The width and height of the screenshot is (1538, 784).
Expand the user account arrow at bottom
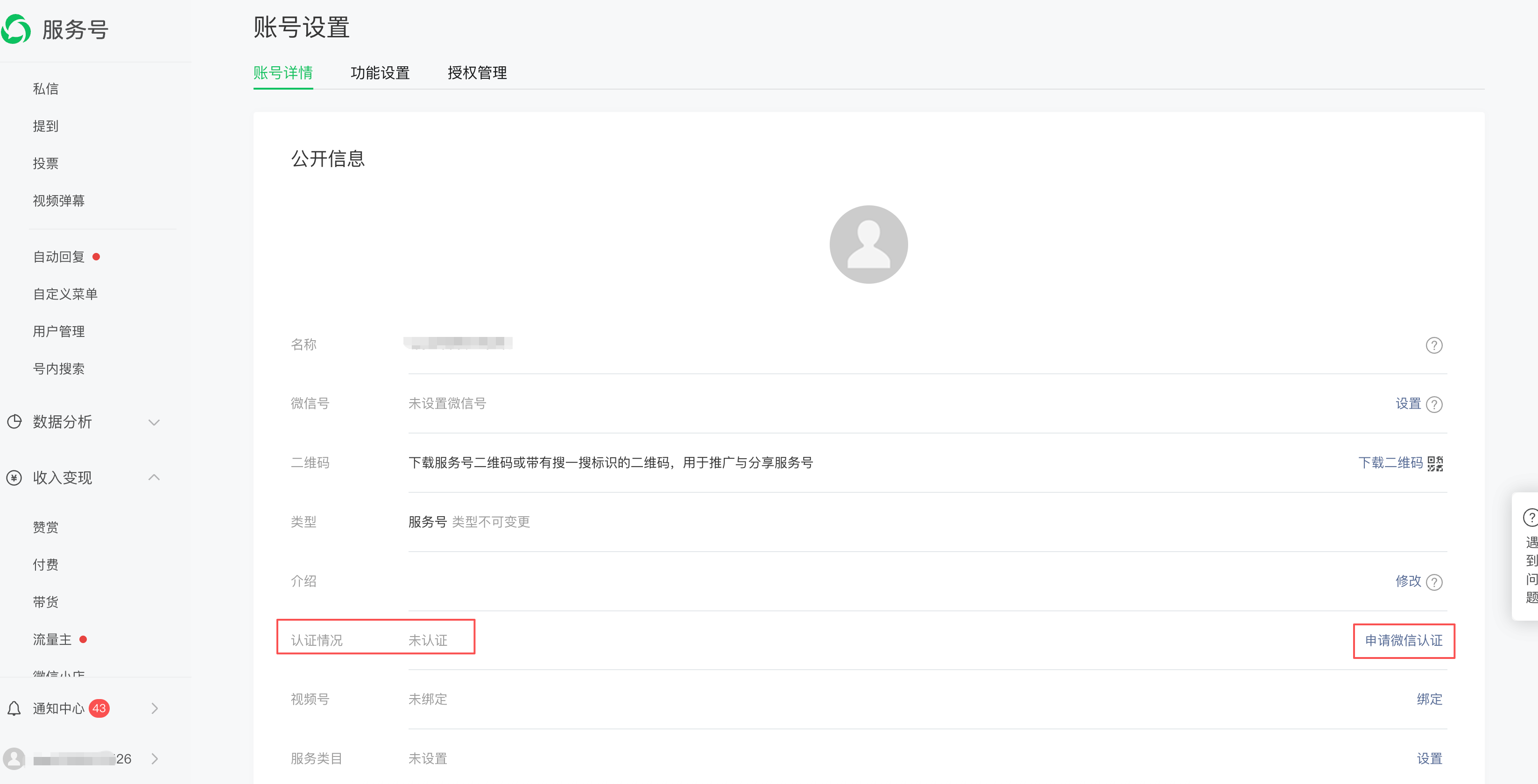[155, 759]
